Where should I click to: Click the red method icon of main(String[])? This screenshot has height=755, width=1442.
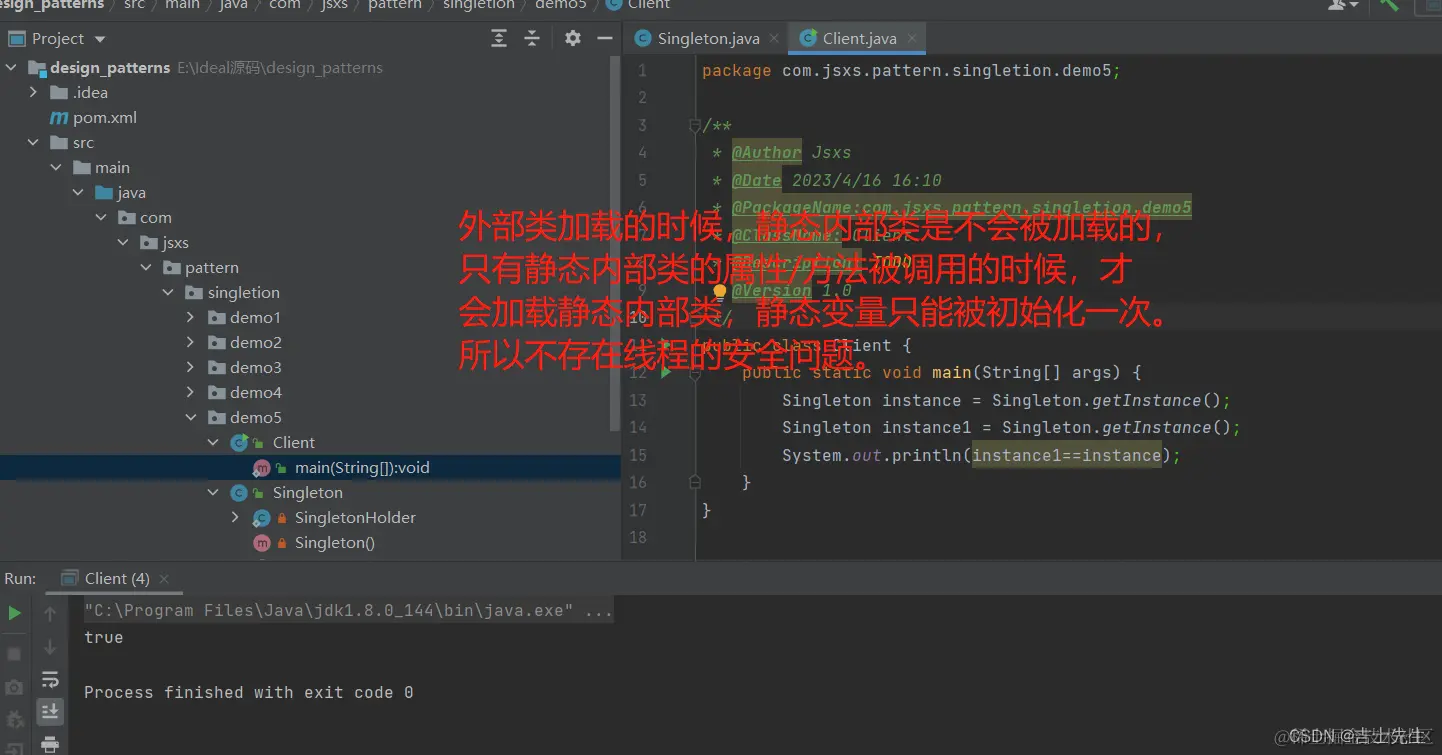click(262, 467)
